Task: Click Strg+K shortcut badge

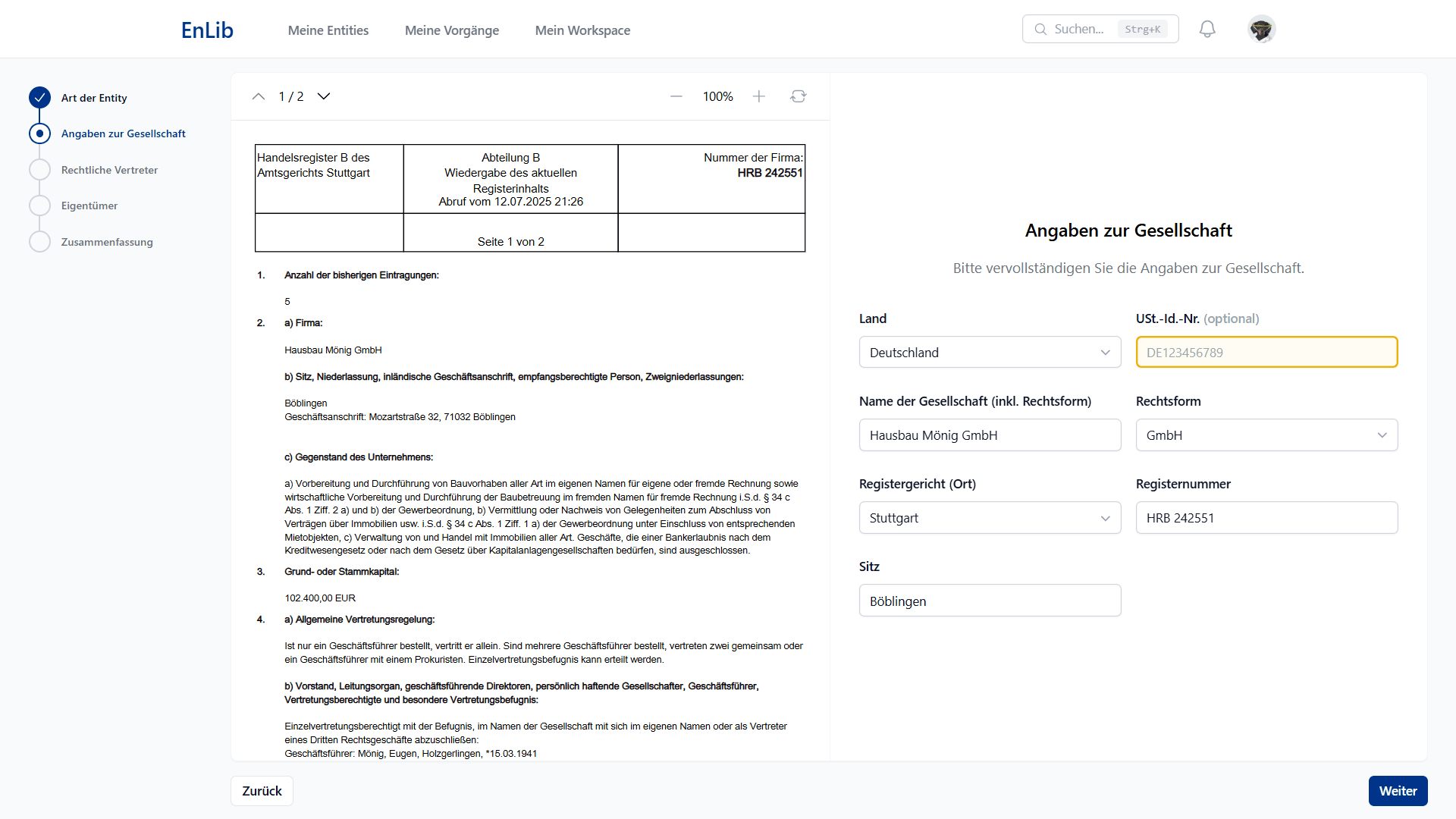Action: click(1143, 30)
